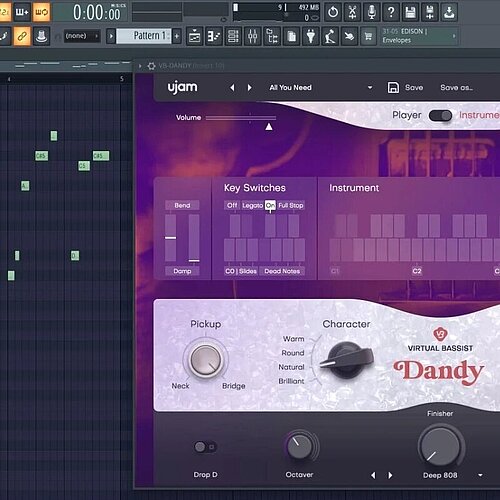This screenshot has height=500, width=500.
Task: Add a new pattern with plus button
Action: click(x=177, y=36)
